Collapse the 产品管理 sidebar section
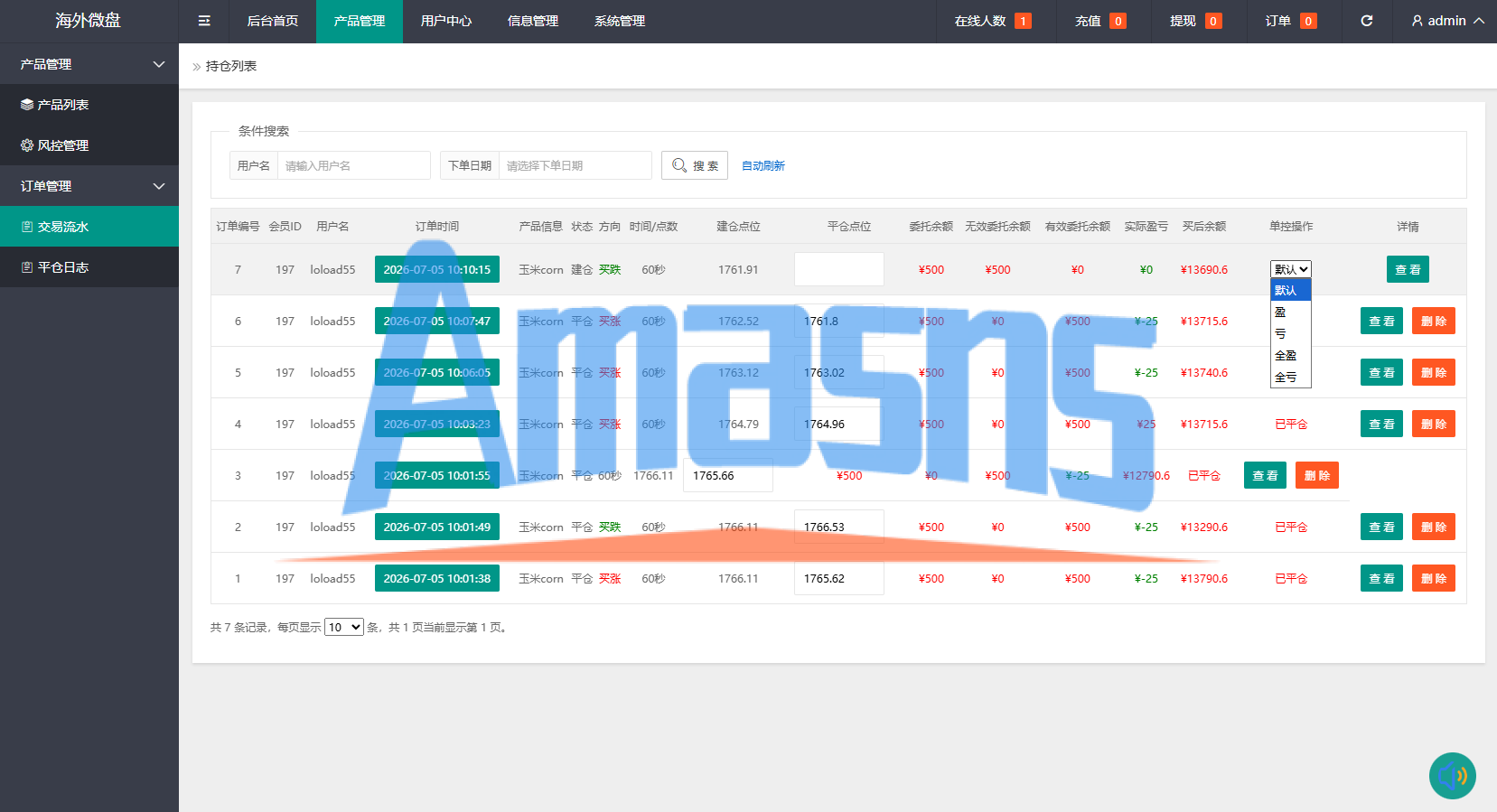 (89, 64)
